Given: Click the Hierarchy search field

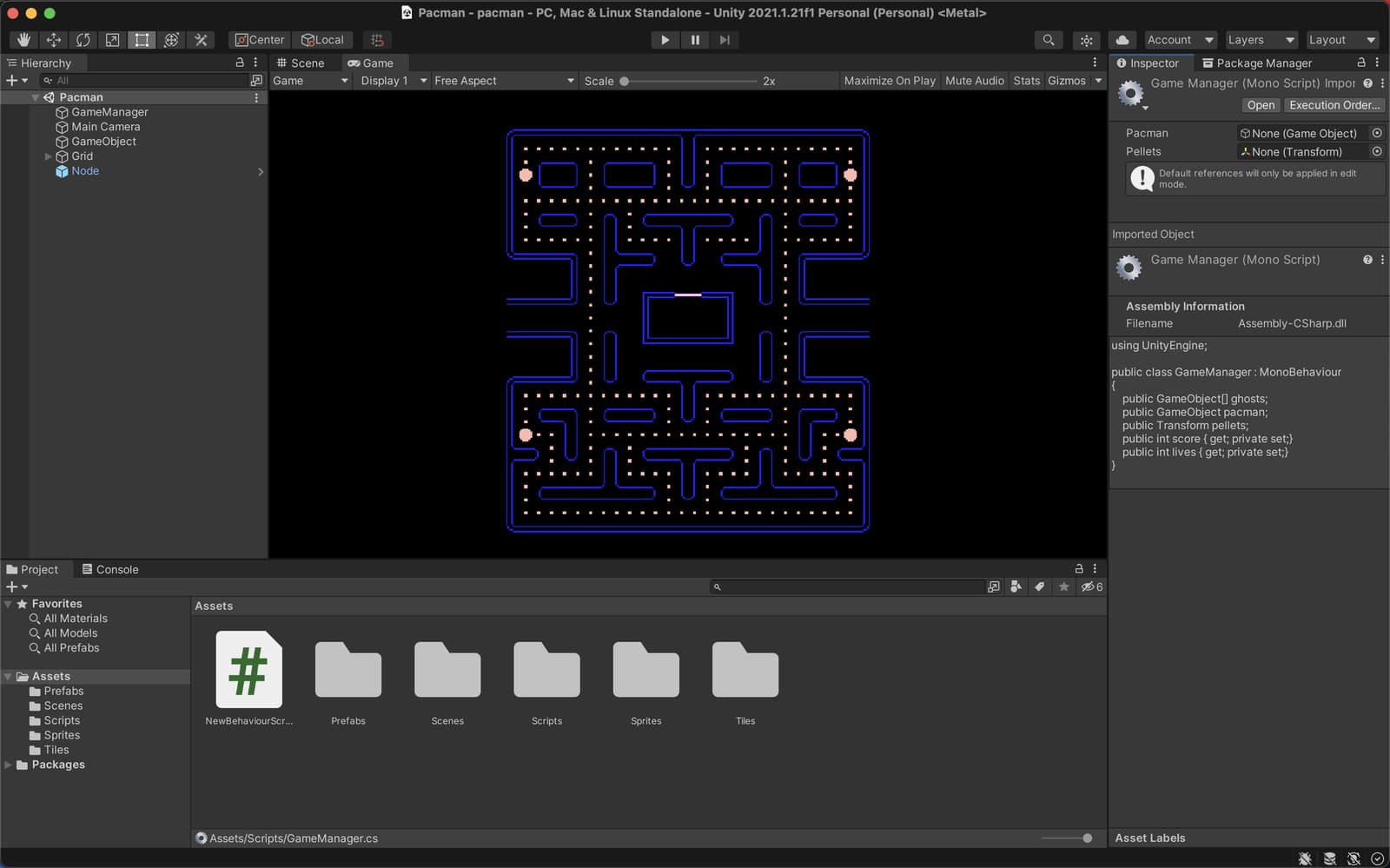Looking at the screenshot, I should click(143, 80).
